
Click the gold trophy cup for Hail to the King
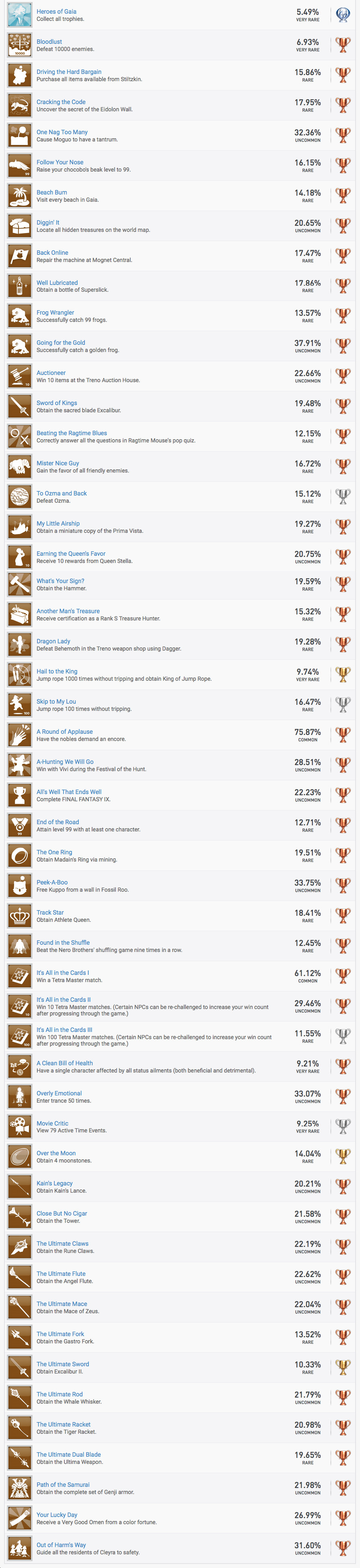pyautogui.click(x=343, y=675)
